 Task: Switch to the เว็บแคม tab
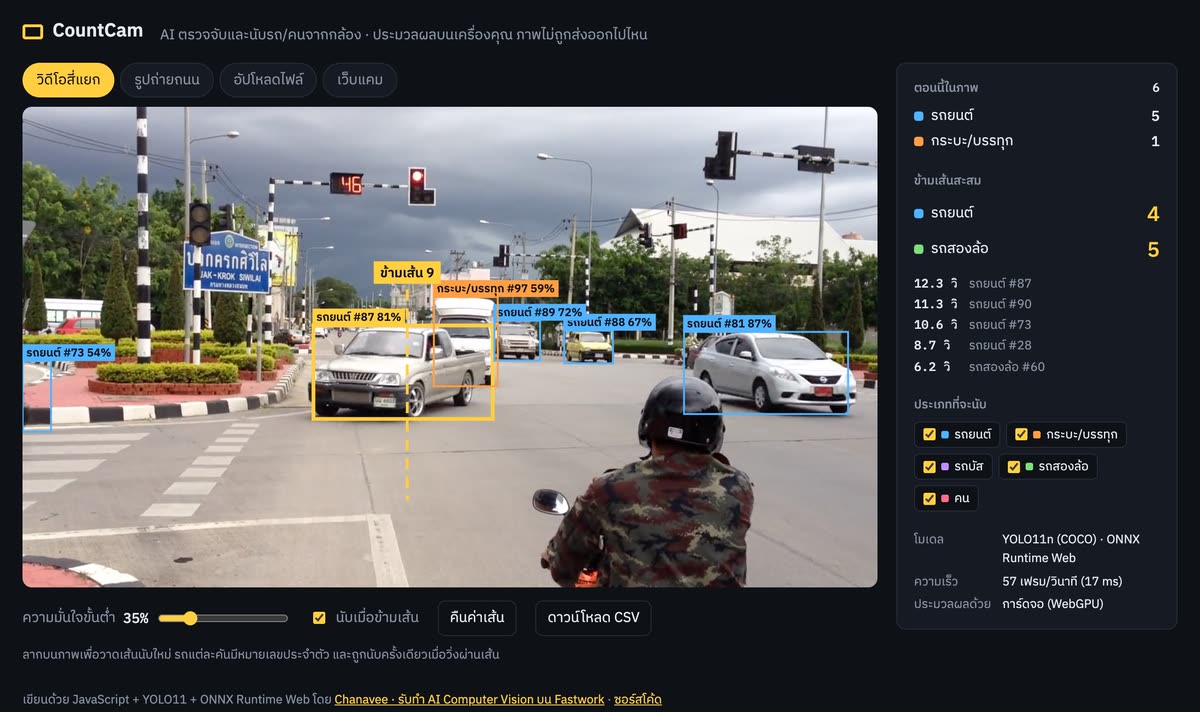click(x=360, y=80)
